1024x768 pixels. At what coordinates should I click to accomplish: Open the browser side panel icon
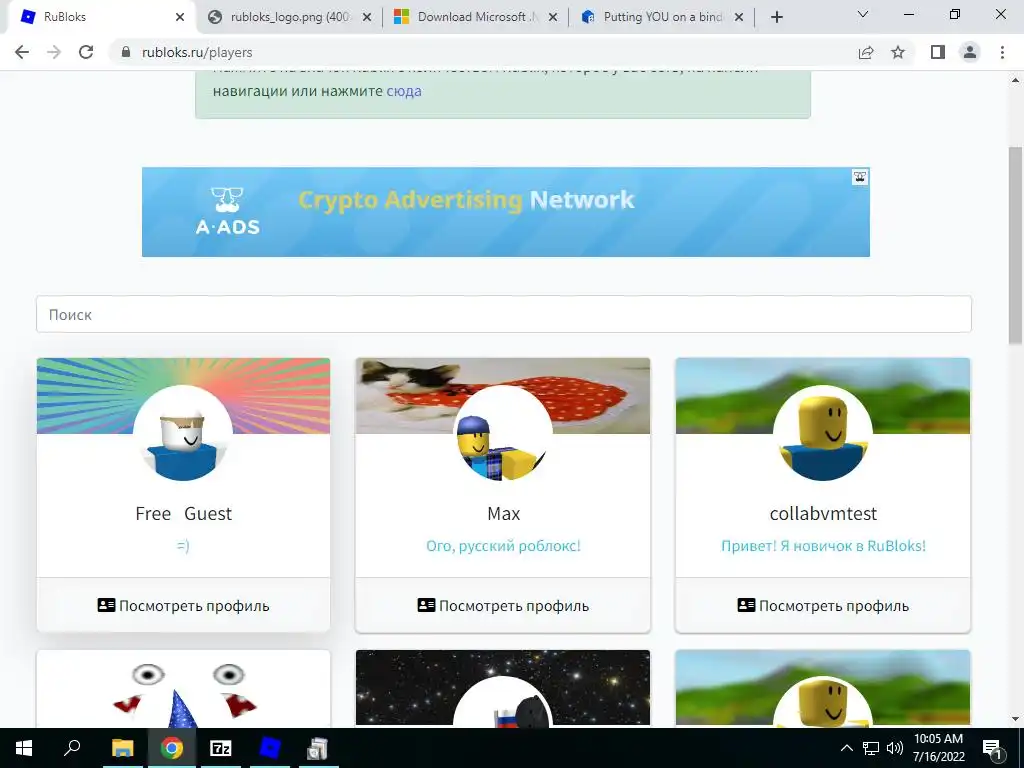(938, 52)
